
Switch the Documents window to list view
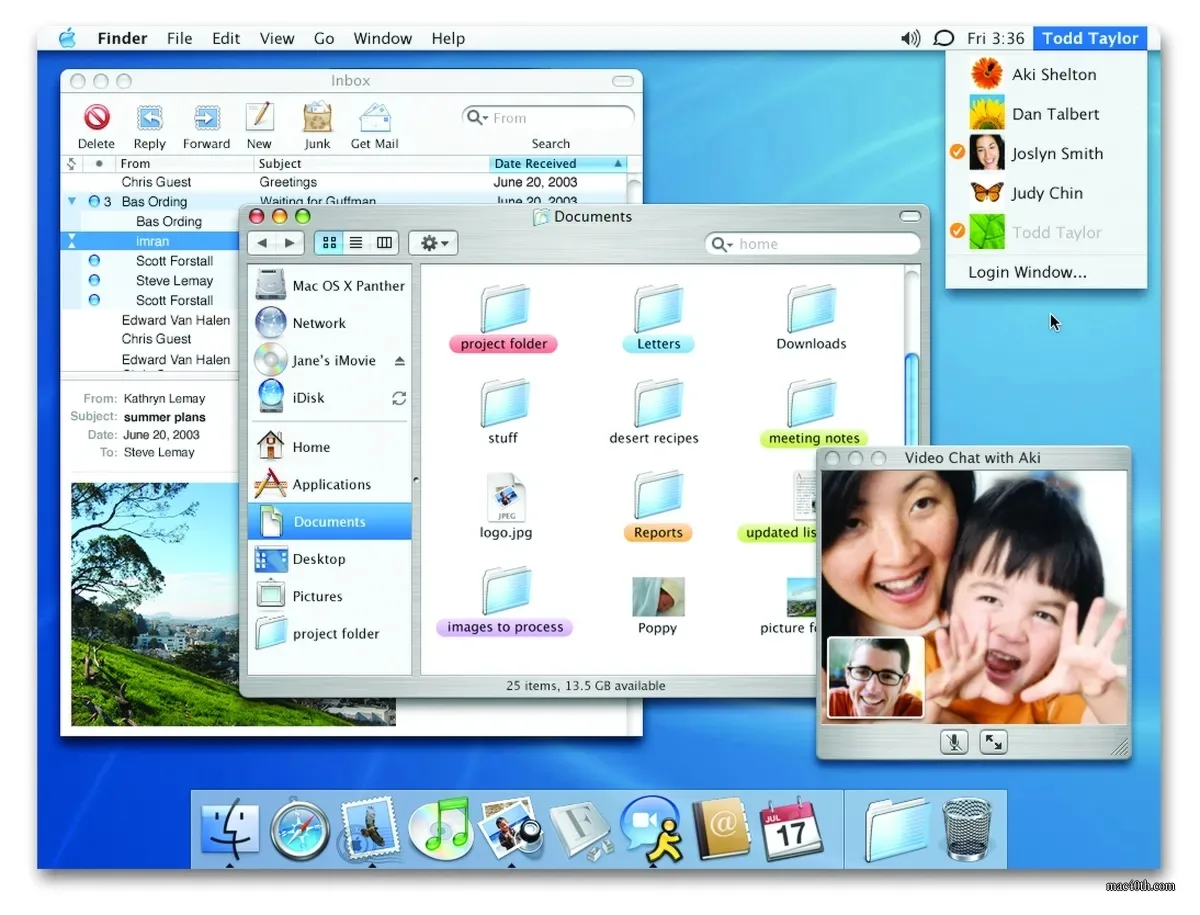tap(356, 242)
